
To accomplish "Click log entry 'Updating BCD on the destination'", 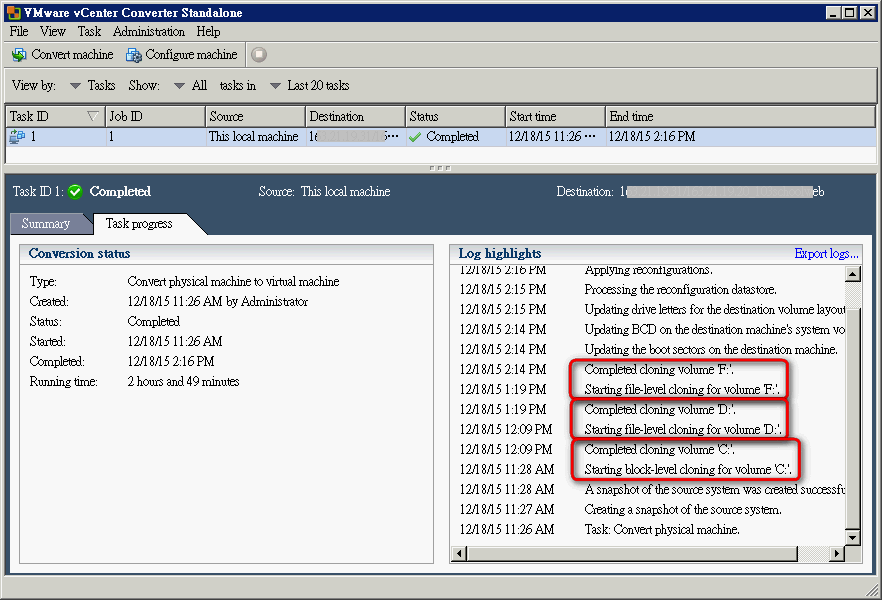I will 714,330.
